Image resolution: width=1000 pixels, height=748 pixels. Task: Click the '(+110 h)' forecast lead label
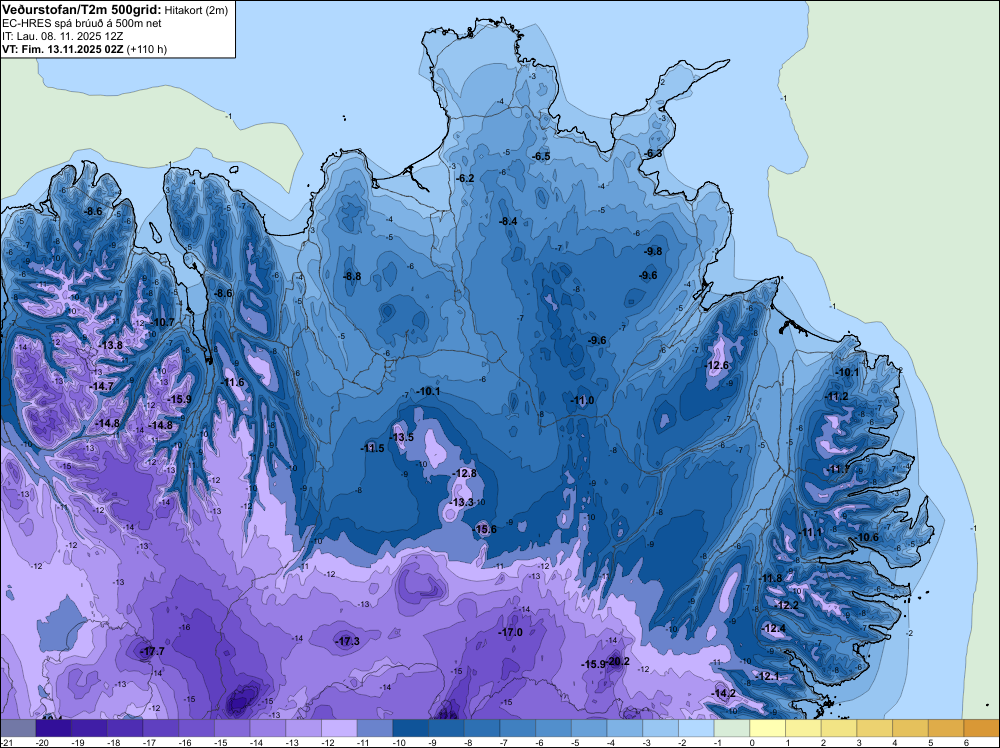(147, 49)
